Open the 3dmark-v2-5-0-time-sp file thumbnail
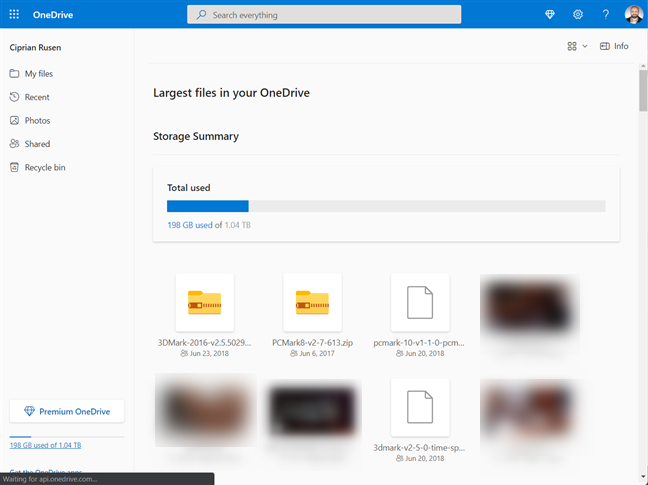Screen dimensions: 648x485 point(420,407)
